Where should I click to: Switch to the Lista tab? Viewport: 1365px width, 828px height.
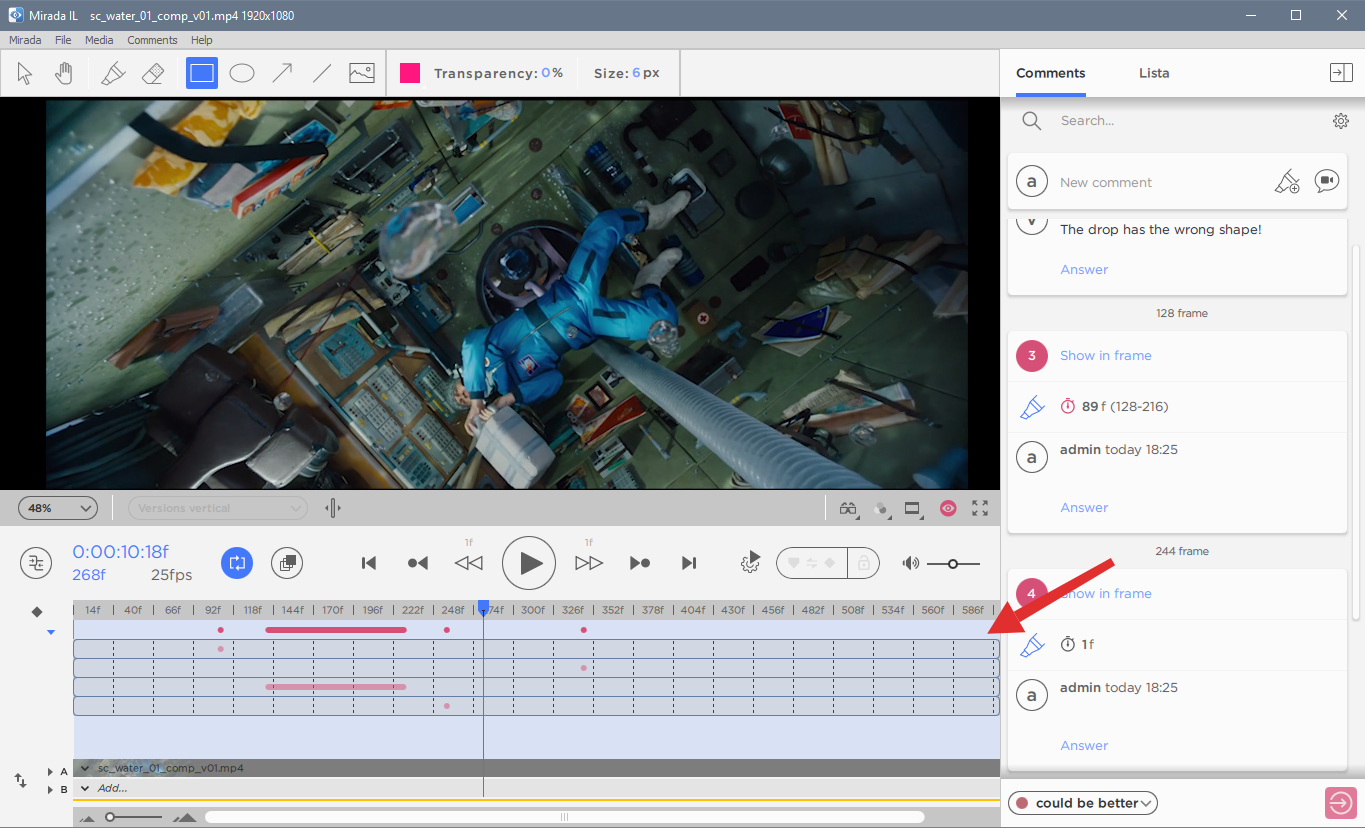(x=1154, y=73)
